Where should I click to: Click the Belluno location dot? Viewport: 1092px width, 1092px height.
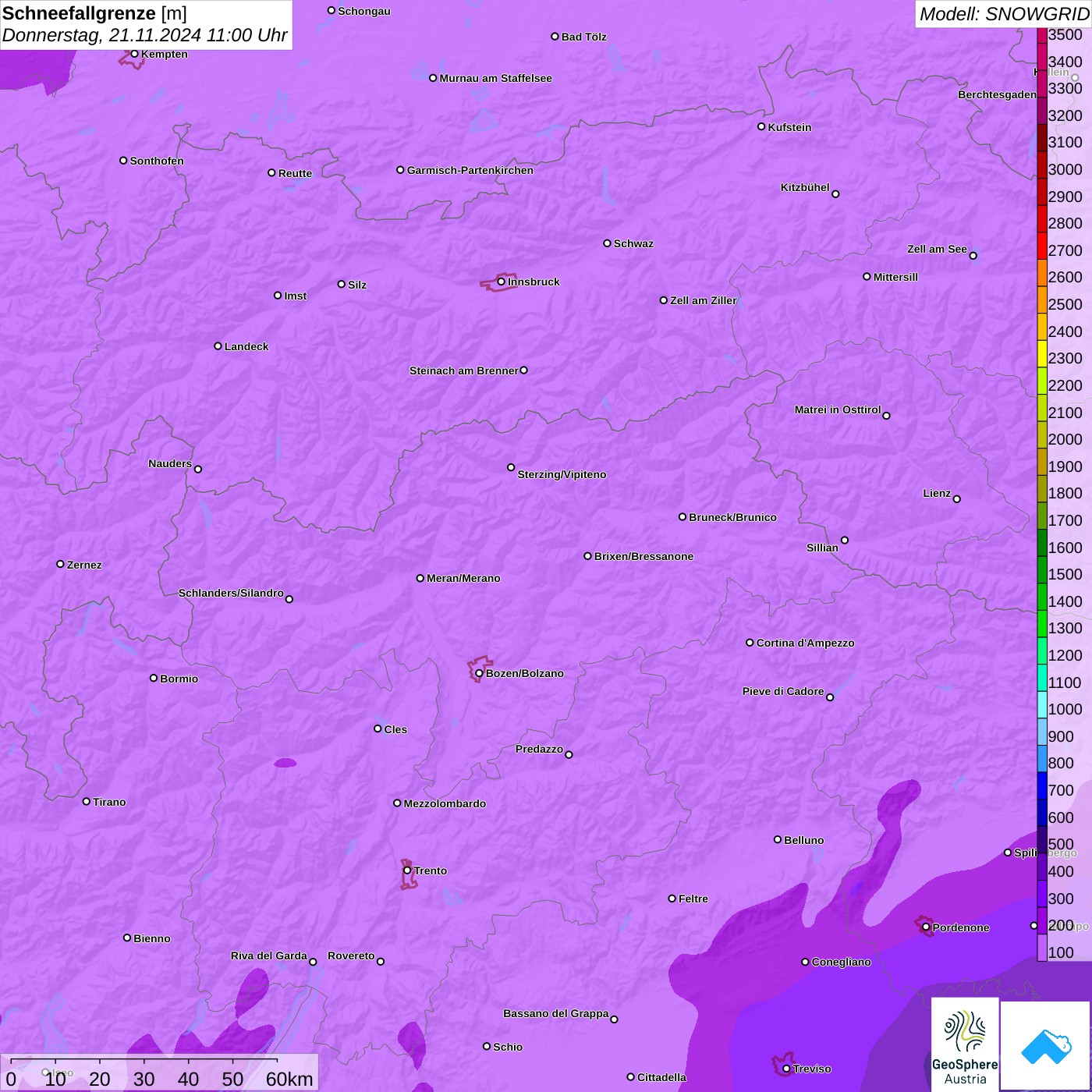click(x=778, y=840)
